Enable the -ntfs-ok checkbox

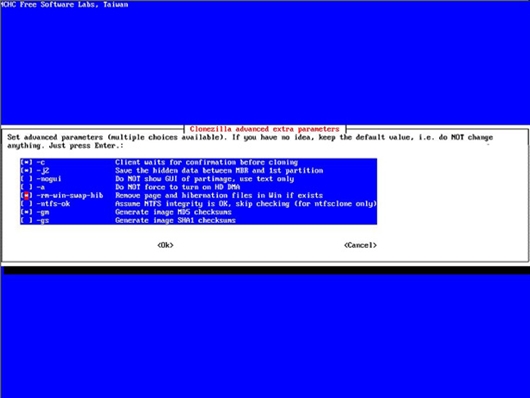(26, 204)
